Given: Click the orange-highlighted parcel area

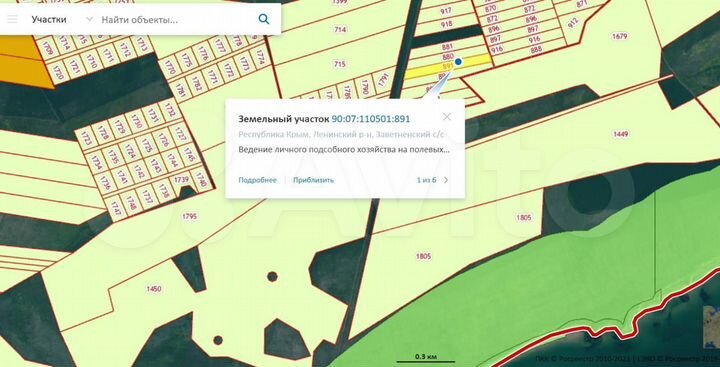Looking at the screenshot, I should click(25, 61).
